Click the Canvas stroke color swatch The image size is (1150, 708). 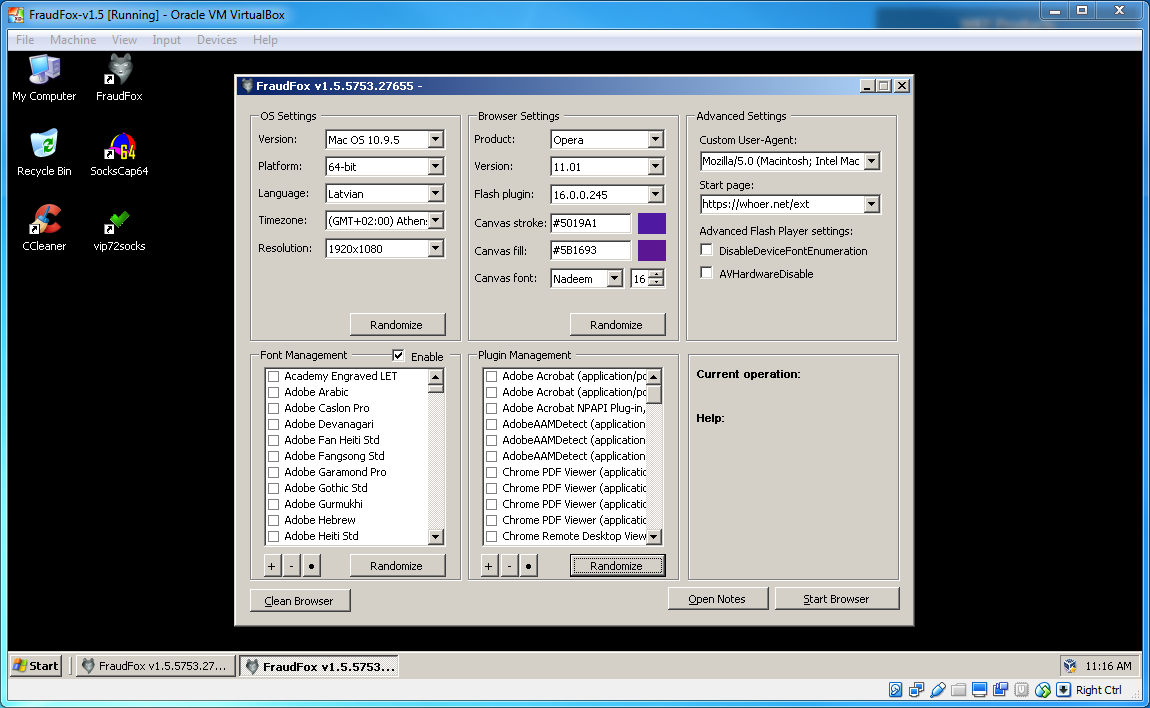pos(651,223)
